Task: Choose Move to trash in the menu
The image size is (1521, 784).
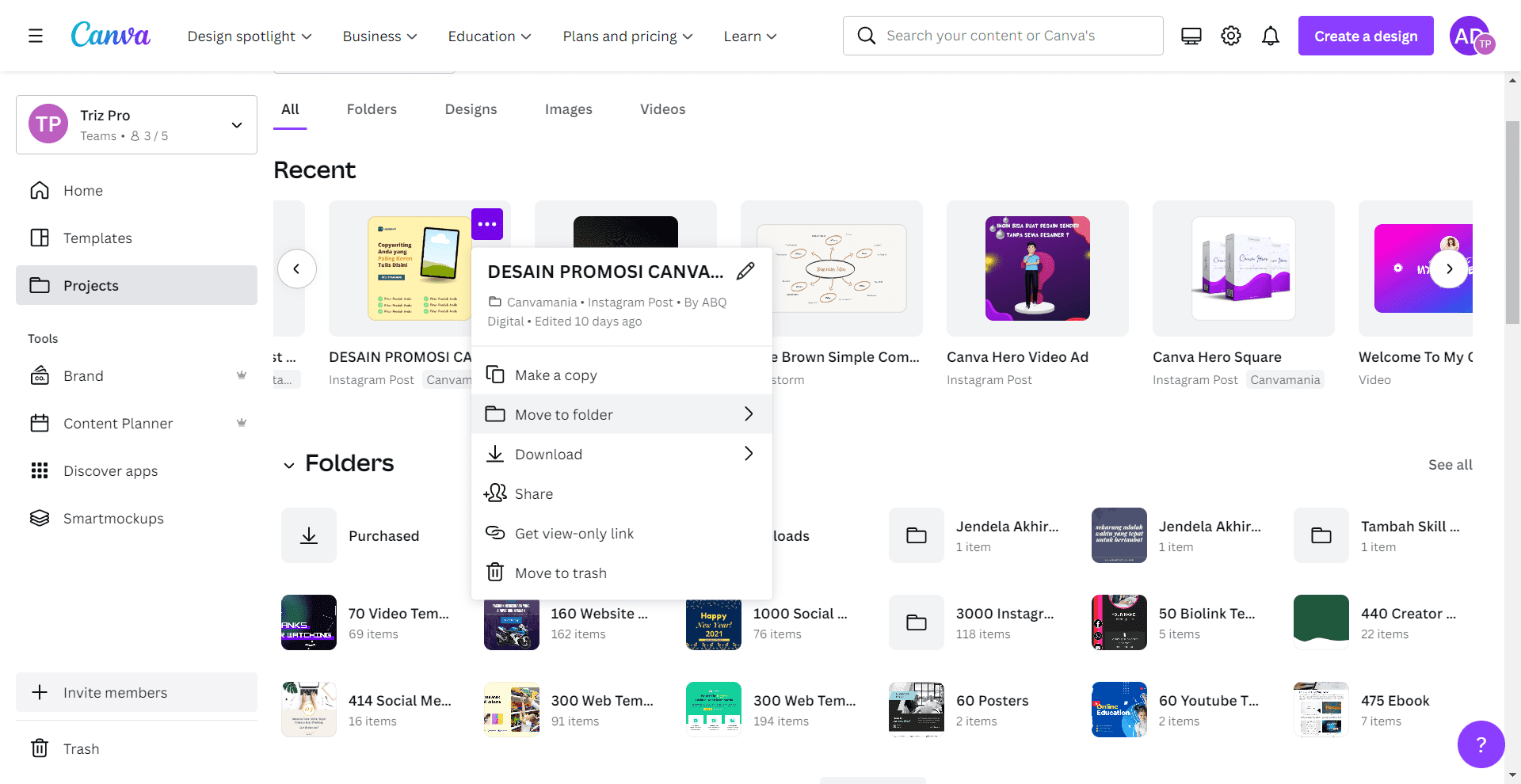Action: [622, 573]
